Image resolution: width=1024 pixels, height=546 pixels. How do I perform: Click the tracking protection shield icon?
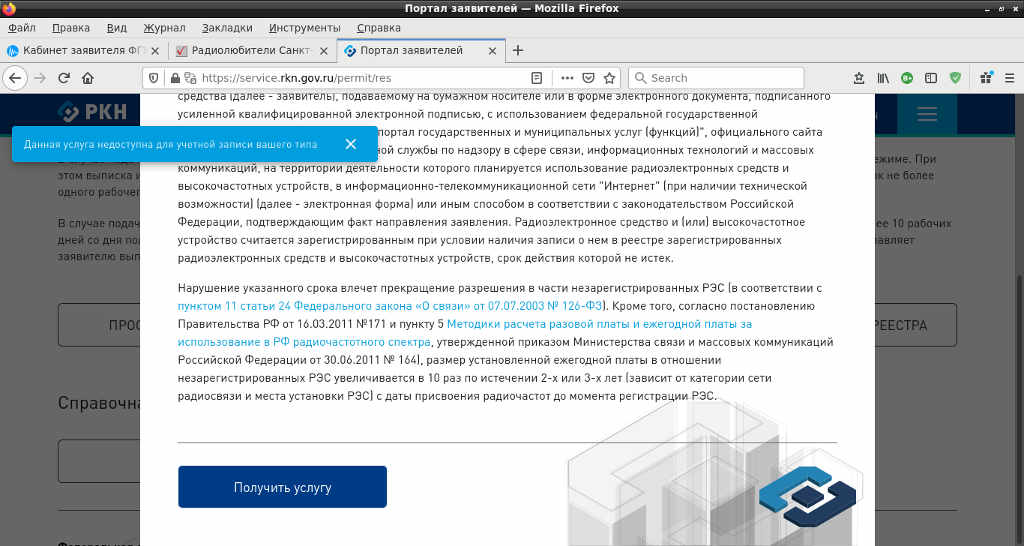[x=153, y=78]
